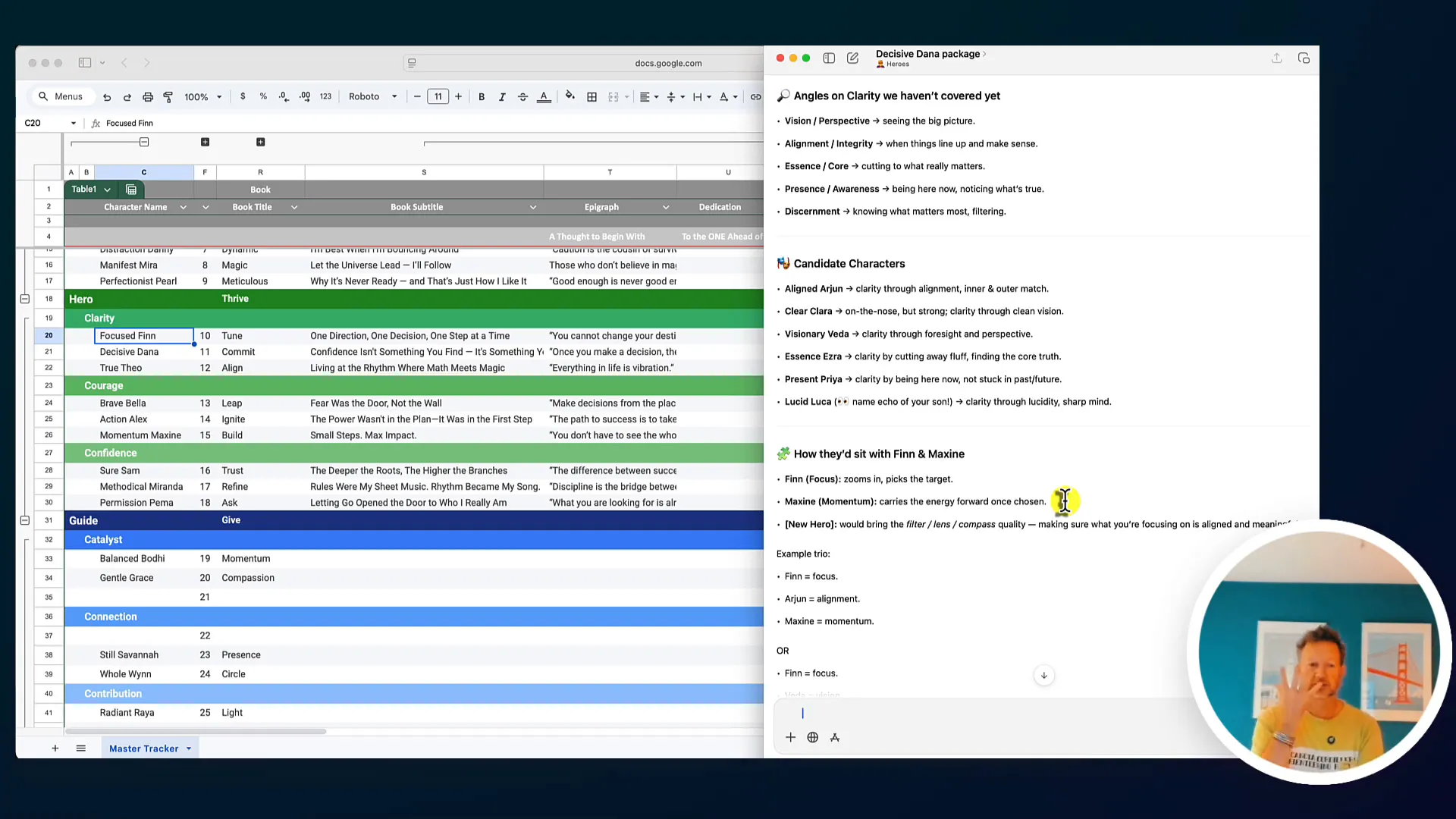Click the insert link icon

click(755, 97)
